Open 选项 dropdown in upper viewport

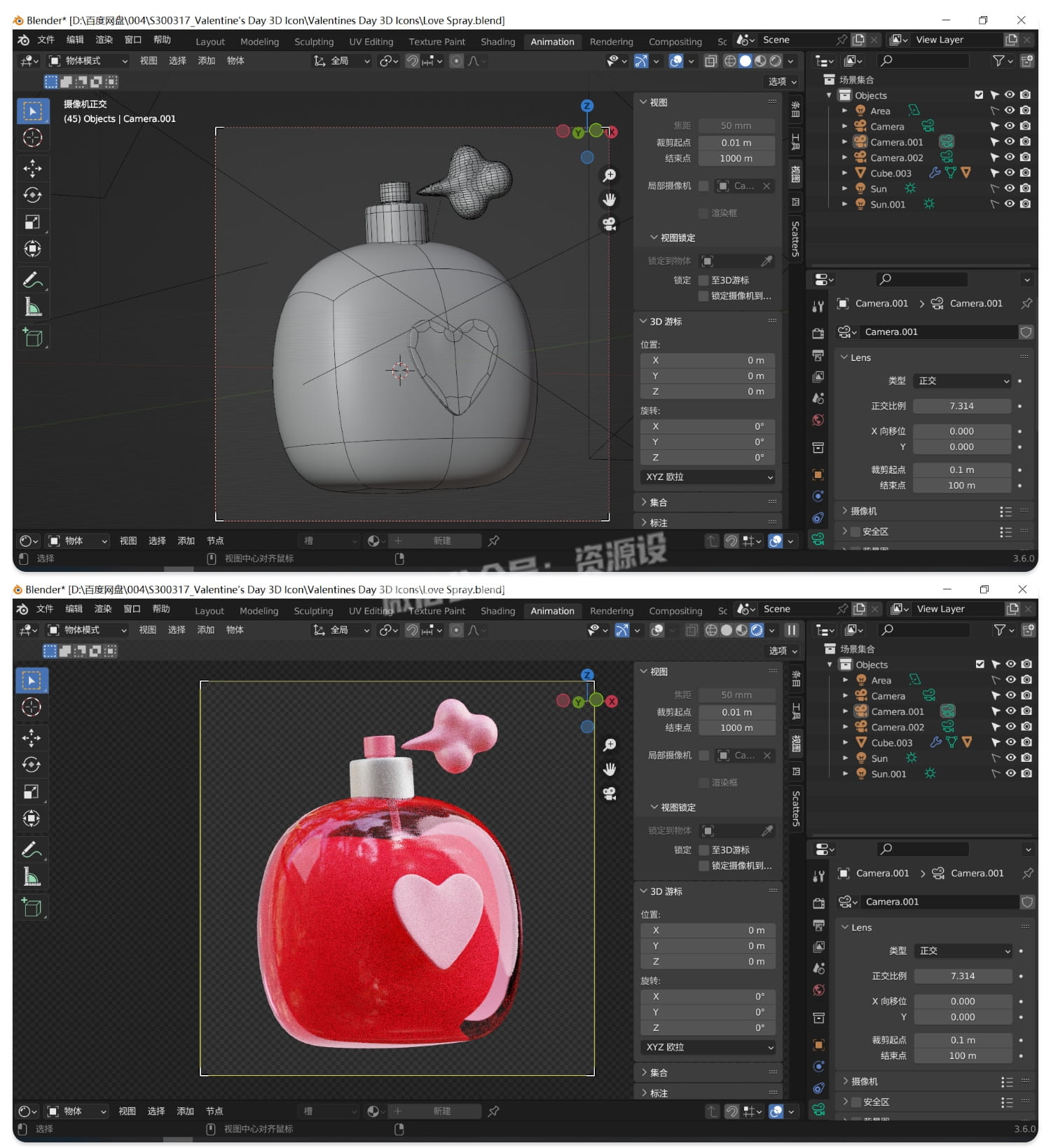pos(783,82)
